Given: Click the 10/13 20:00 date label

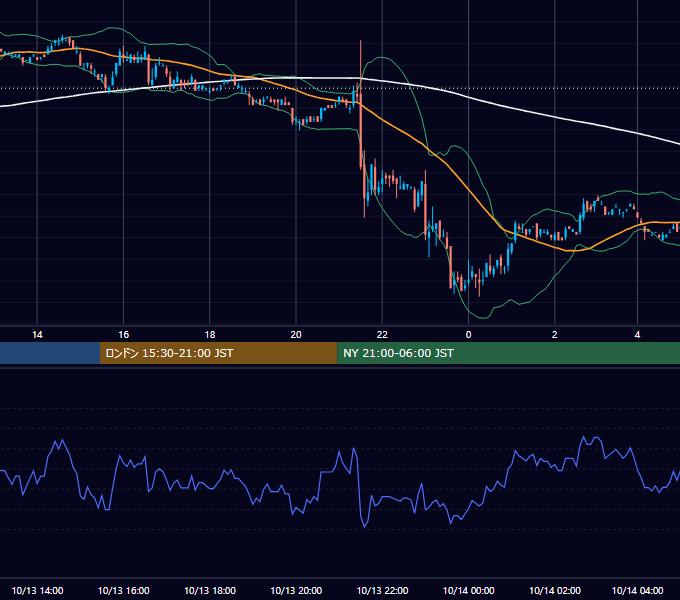Looking at the screenshot, I should point(296,590).
